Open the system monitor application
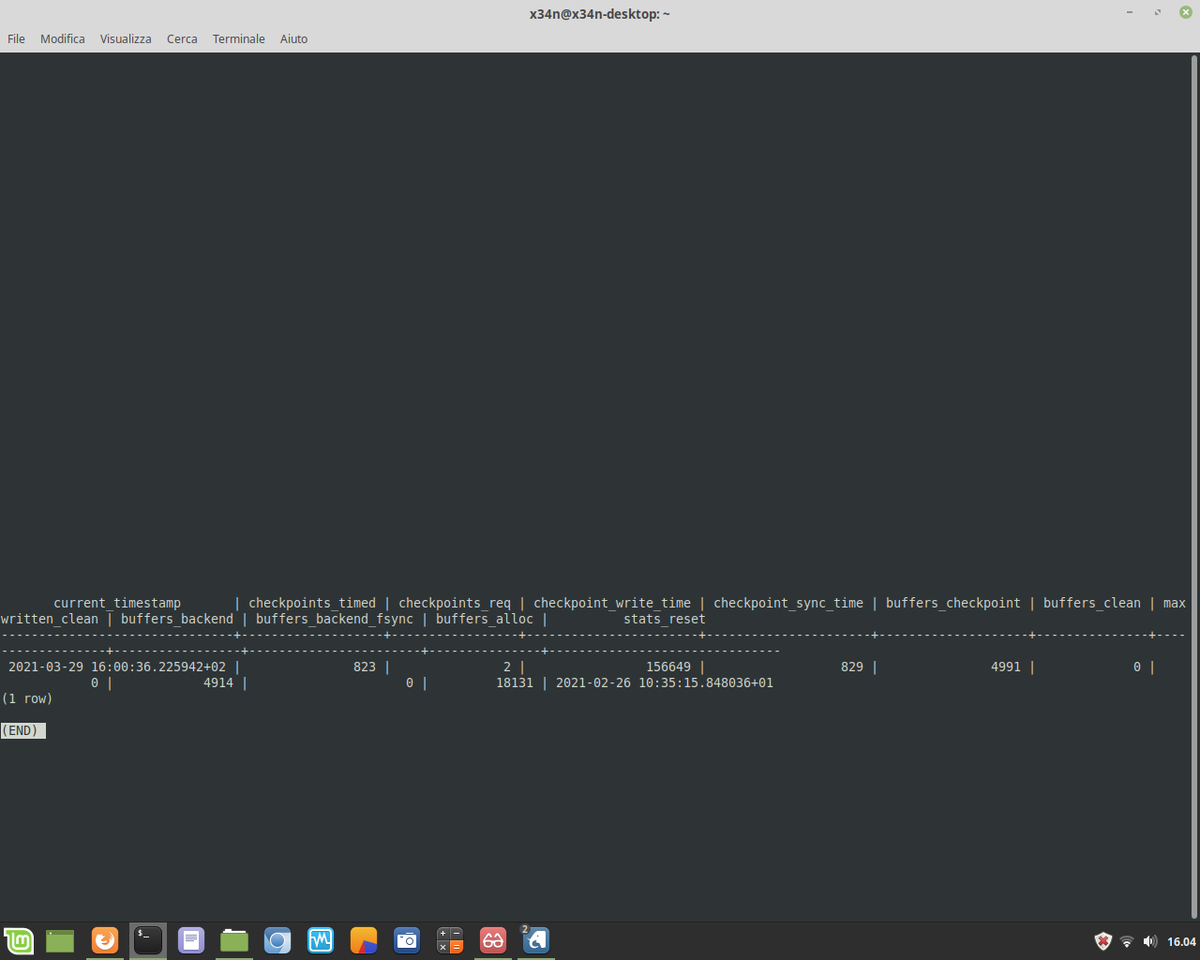 (320, 941)
